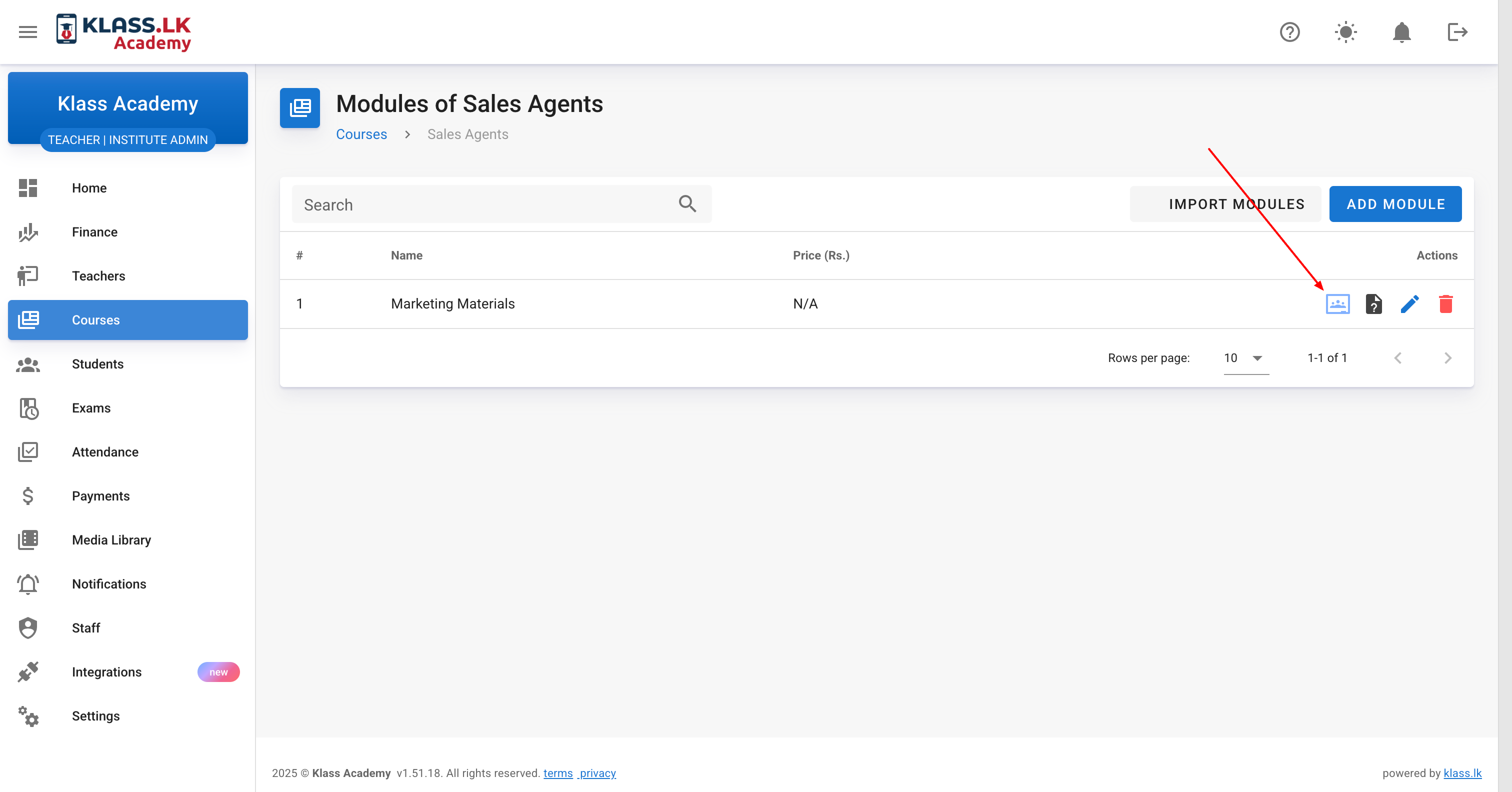
Task: Click the logout icon
Action: point(1457,31)
